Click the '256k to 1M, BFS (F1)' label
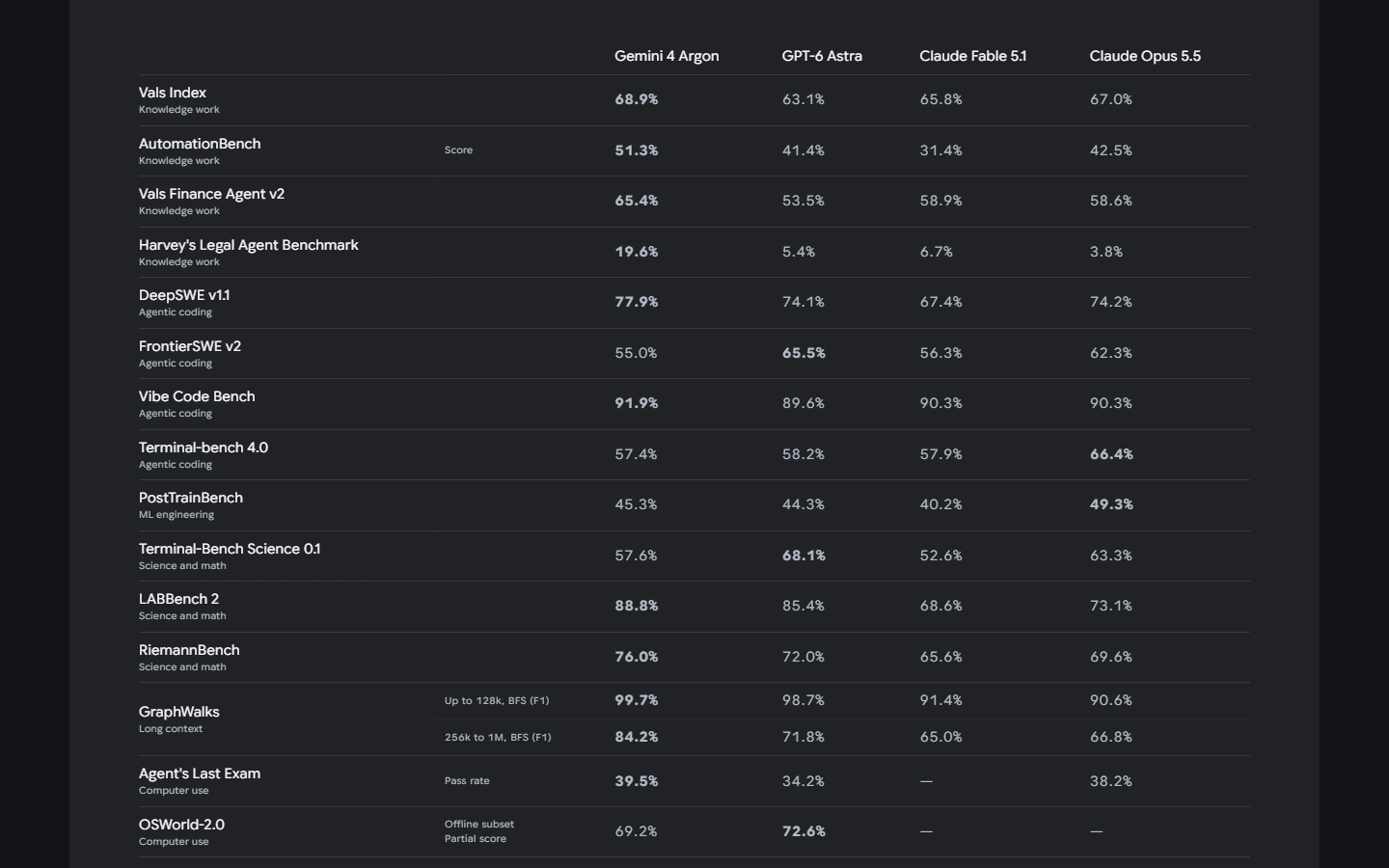The height and width of the screenshot is (868, 1389). tap(498, 738)
